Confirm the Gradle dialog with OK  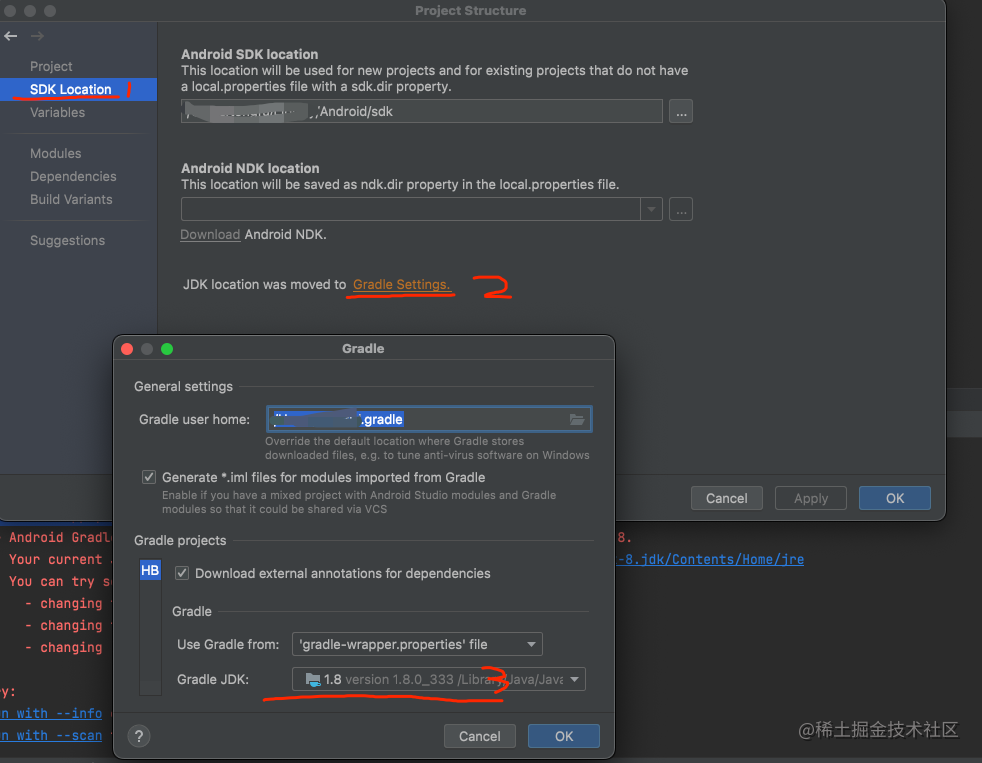point(564,736)
